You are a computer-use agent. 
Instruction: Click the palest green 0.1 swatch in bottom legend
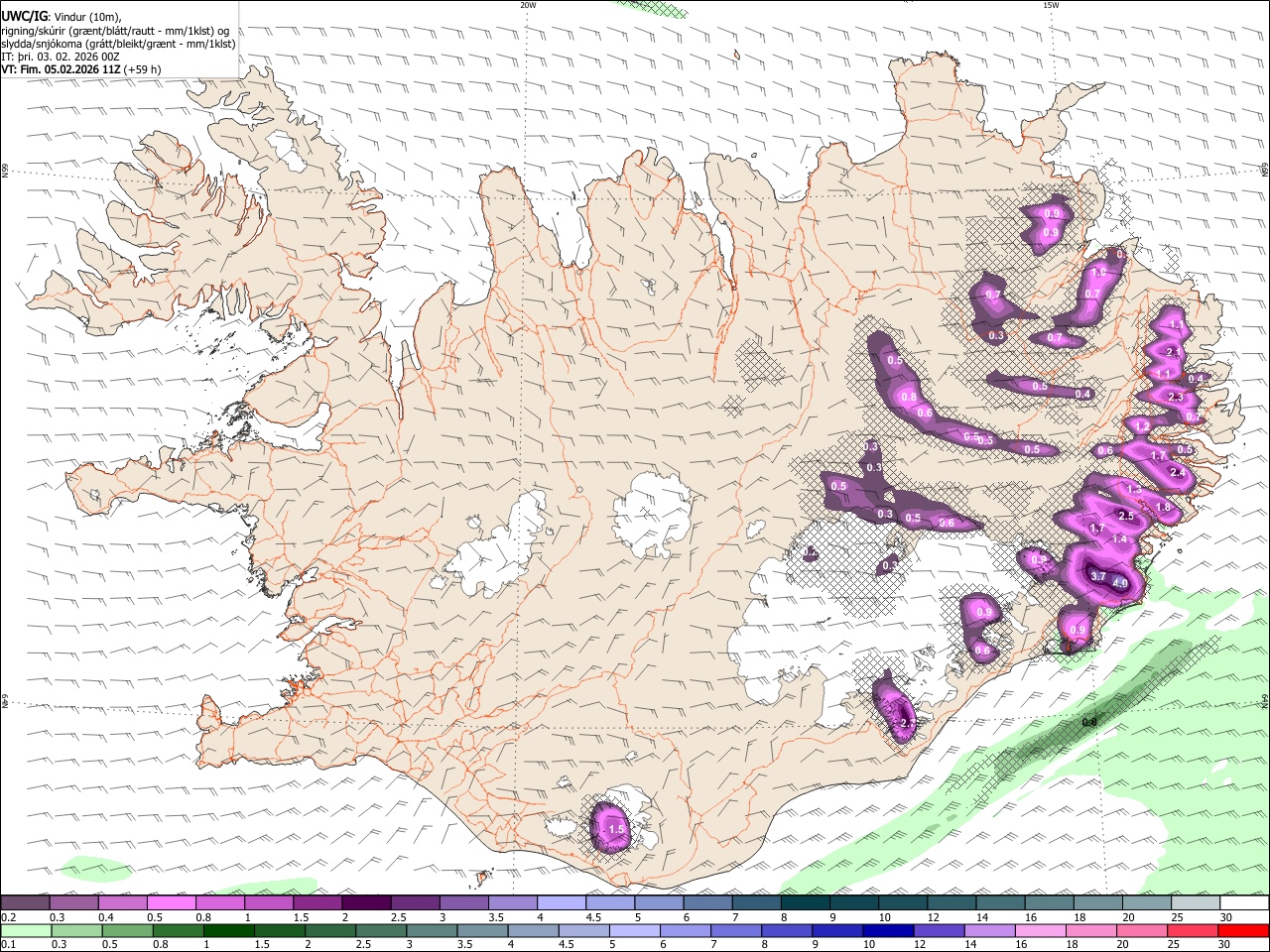[26, 930]
